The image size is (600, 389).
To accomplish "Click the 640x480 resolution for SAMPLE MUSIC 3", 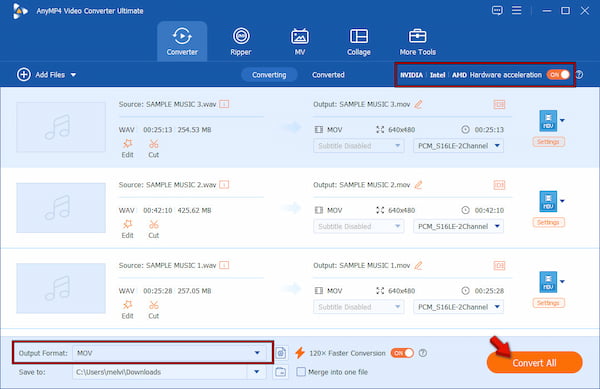I will pos(401,130).
